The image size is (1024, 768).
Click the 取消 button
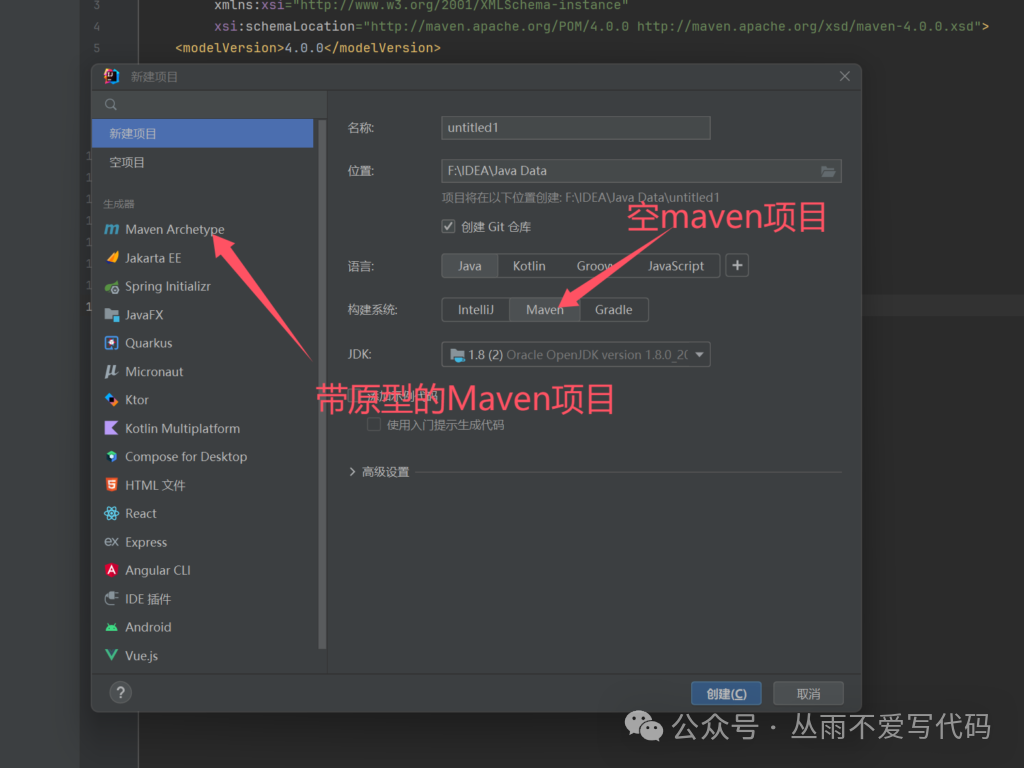coord(808,694)
